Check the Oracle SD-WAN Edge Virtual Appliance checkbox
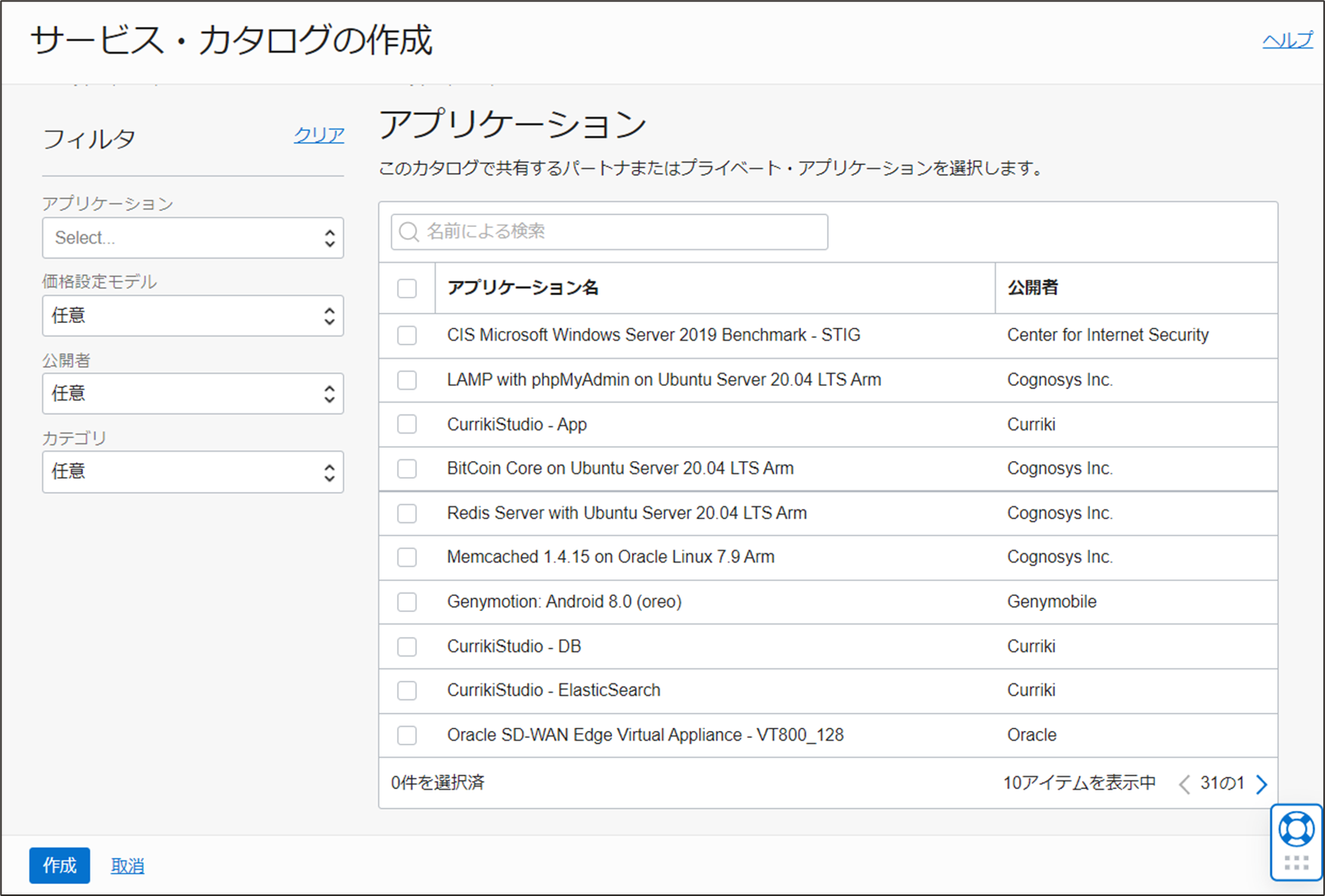Screen dimensions: 1325x896 point(407,736)
